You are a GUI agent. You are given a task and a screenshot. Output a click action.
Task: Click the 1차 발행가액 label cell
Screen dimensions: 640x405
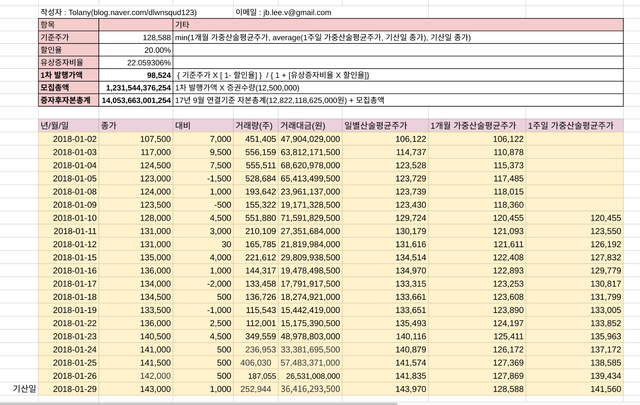tap(69, 75)
